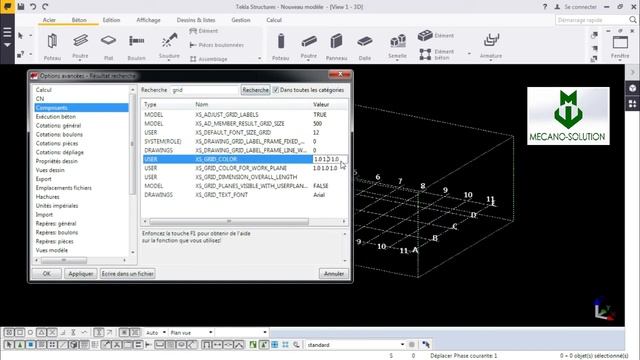Click the Appliquer button
The image size is (640, 360).
[x=80, y=273]
